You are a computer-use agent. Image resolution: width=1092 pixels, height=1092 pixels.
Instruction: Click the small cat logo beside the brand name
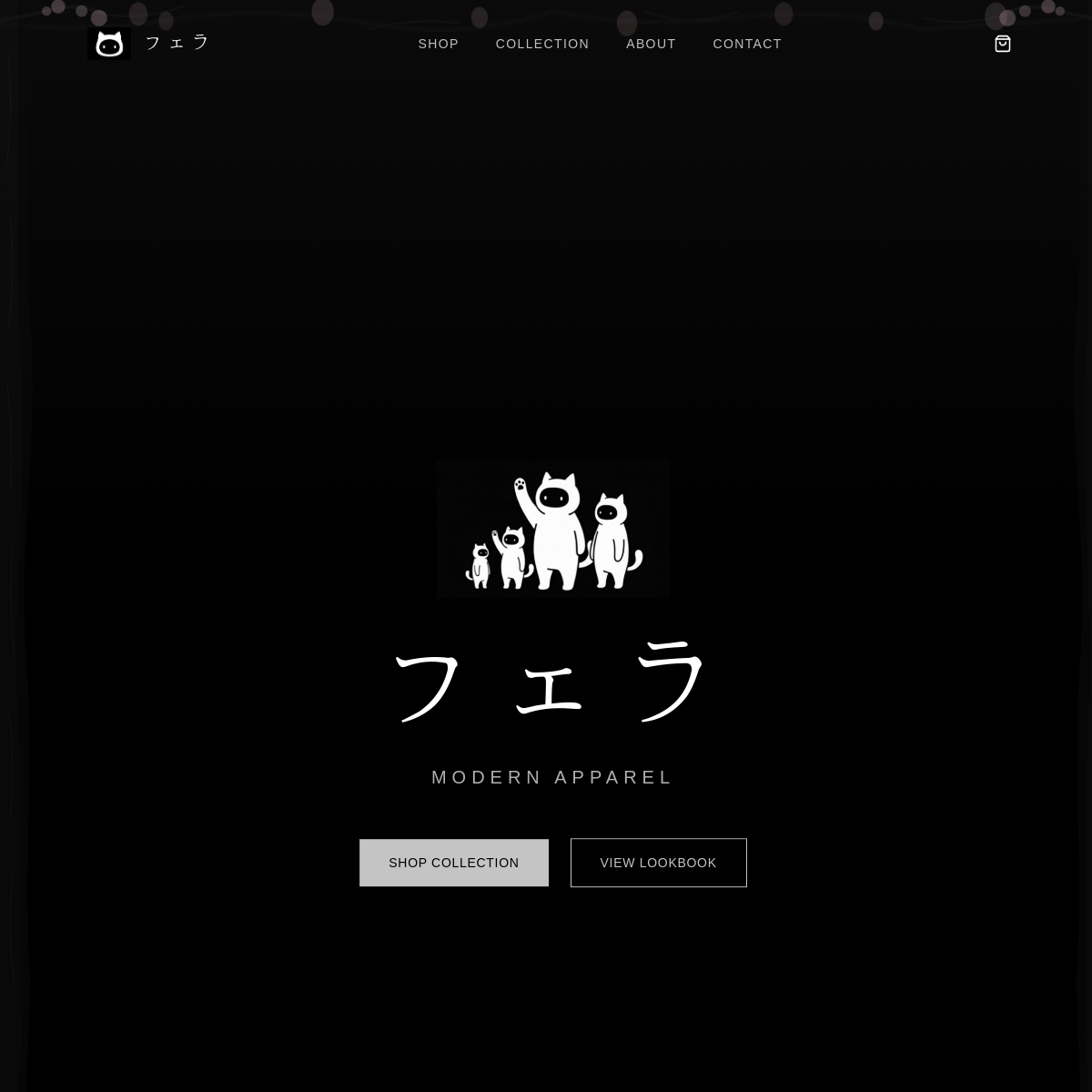coord(109,43)
